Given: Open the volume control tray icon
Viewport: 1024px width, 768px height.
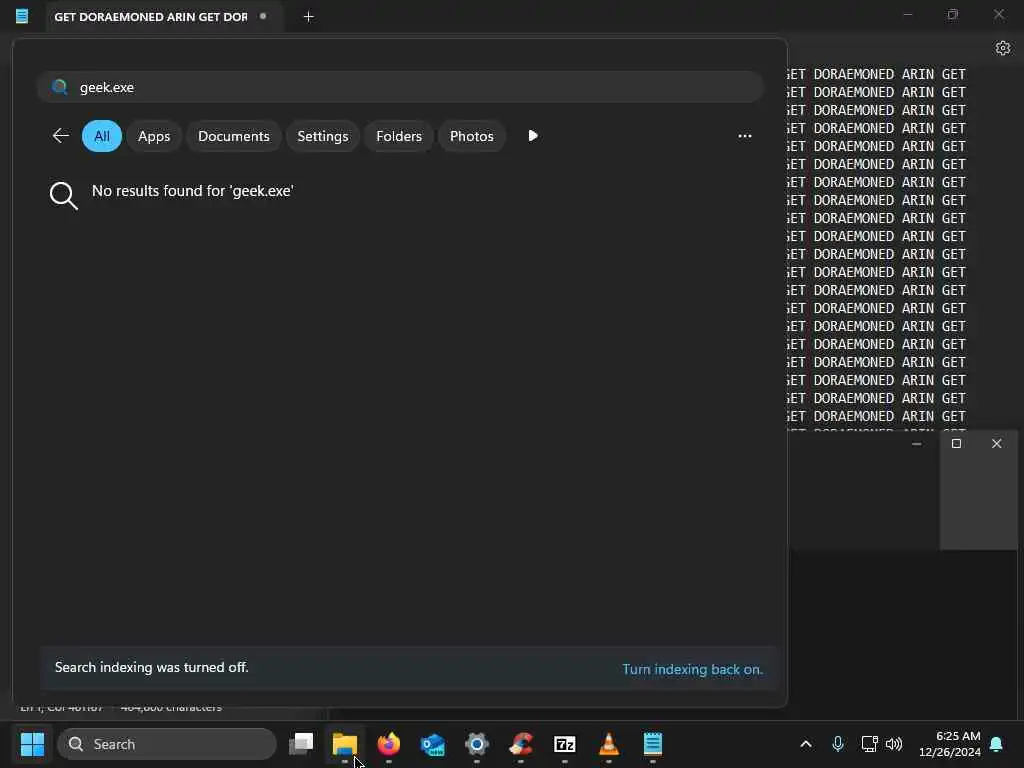Looking at the screenshot, I should click(893, 744).
